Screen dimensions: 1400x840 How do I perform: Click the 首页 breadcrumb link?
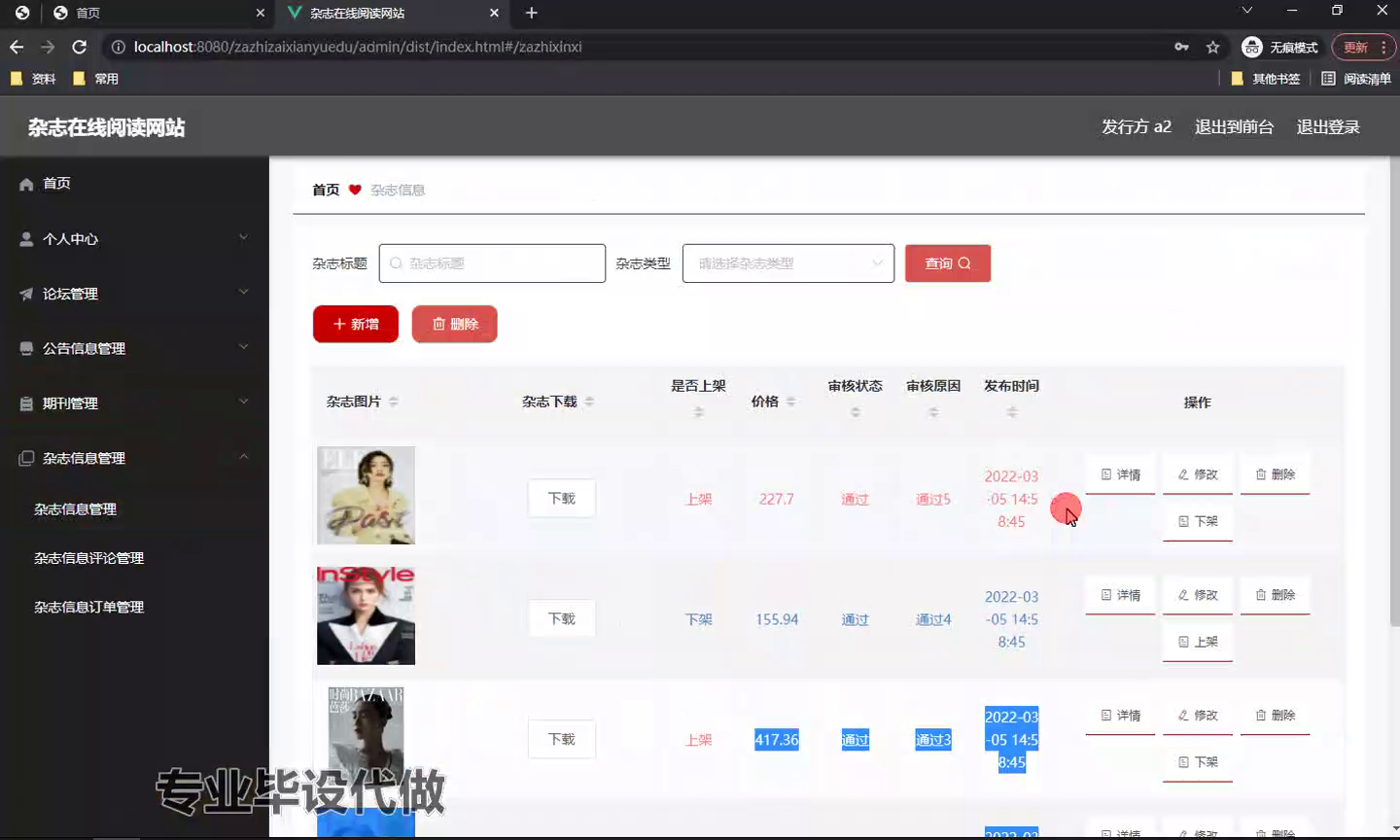coord(326,190)
